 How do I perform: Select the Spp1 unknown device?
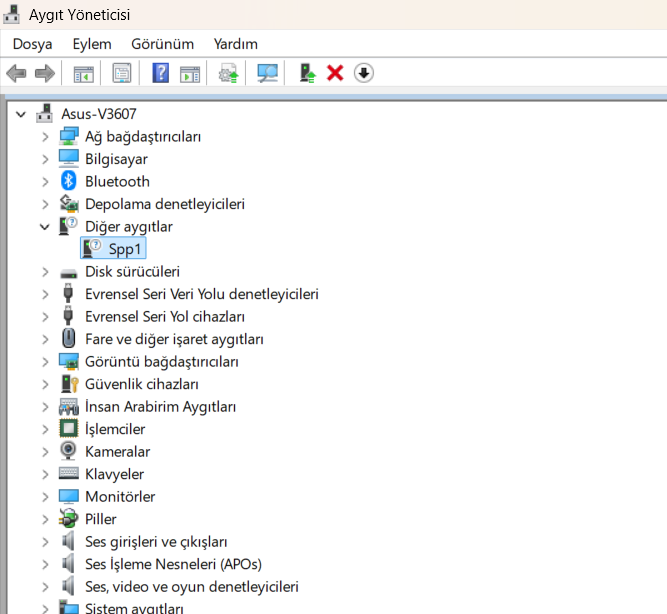[113, 249]
